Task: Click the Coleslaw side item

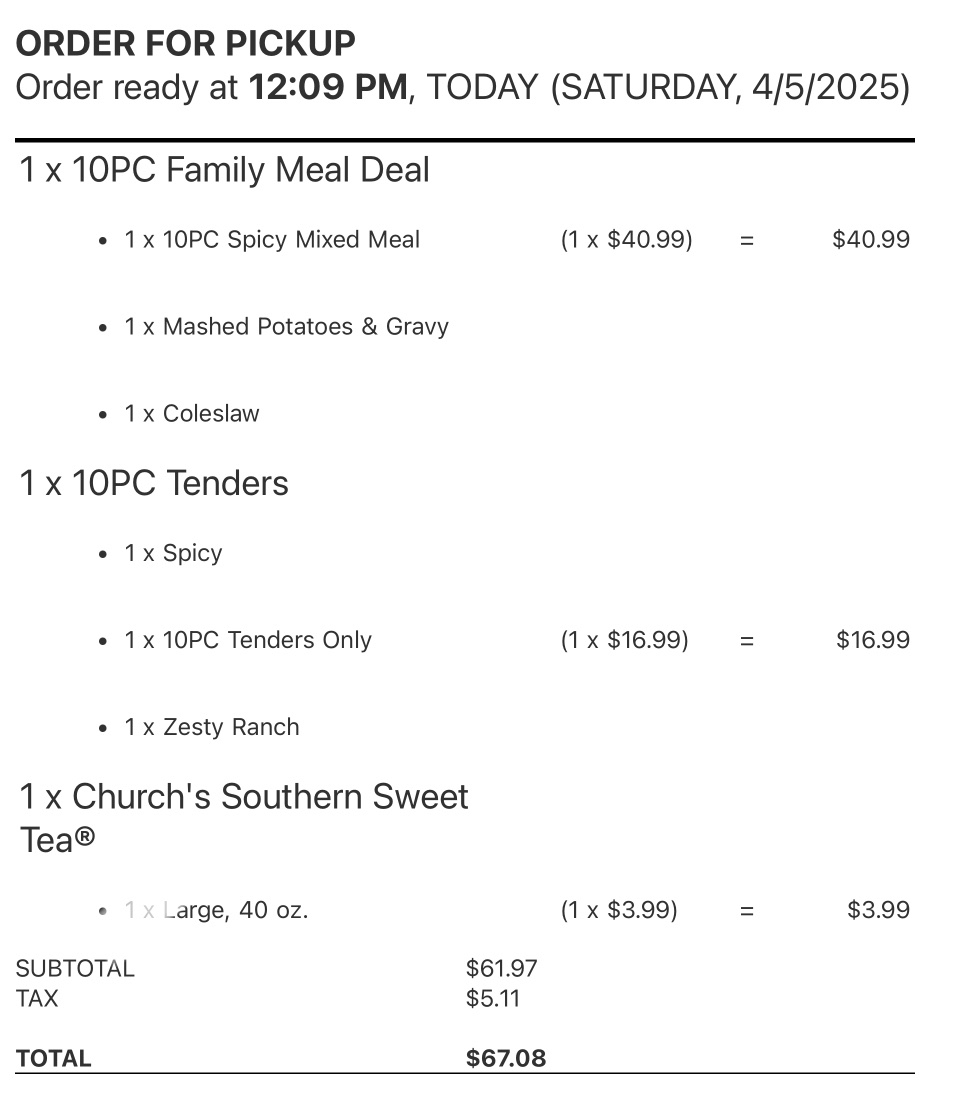Action: point(192,414)
